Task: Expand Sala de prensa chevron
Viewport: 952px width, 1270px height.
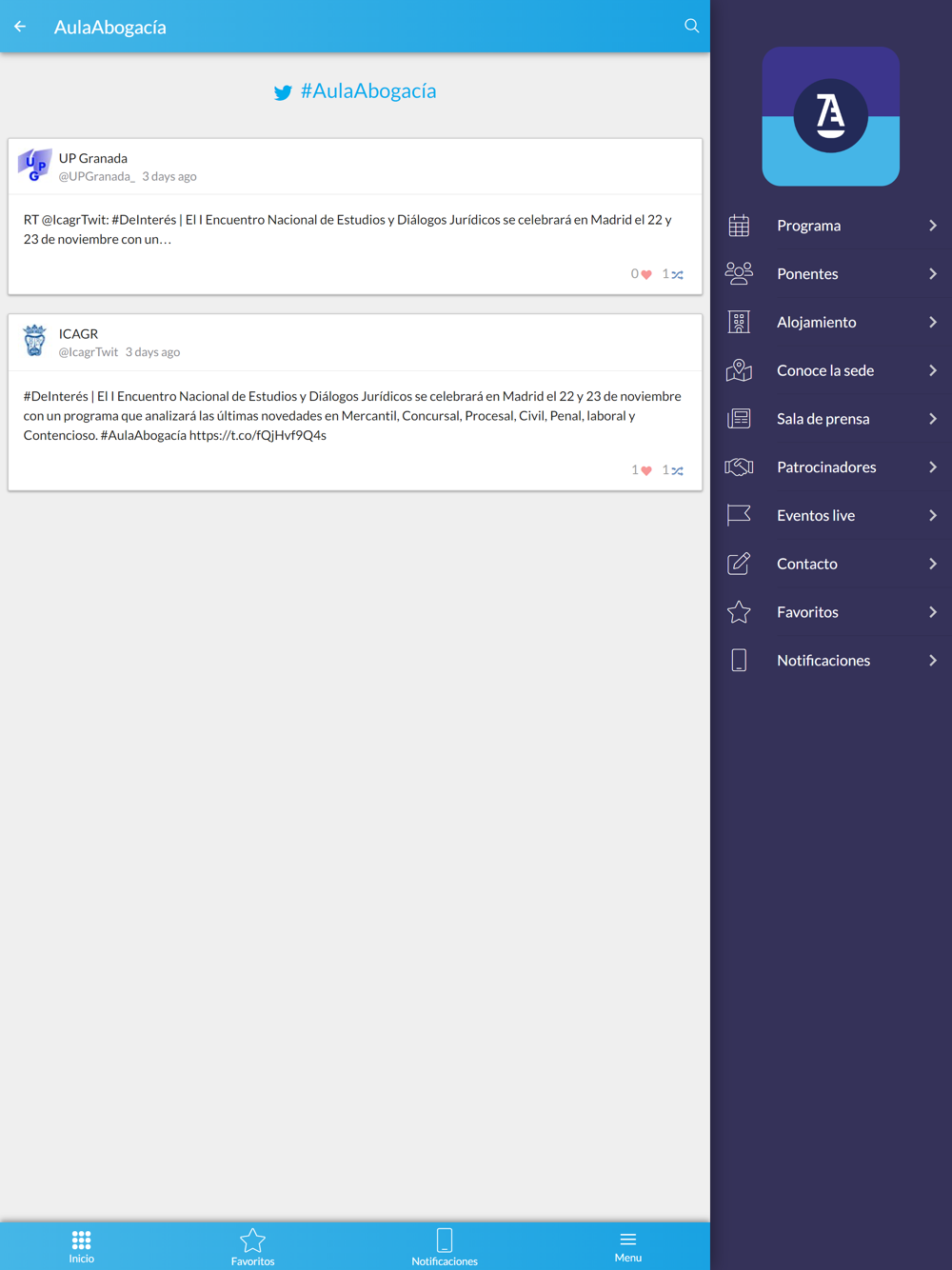Action: coord(933,419)
